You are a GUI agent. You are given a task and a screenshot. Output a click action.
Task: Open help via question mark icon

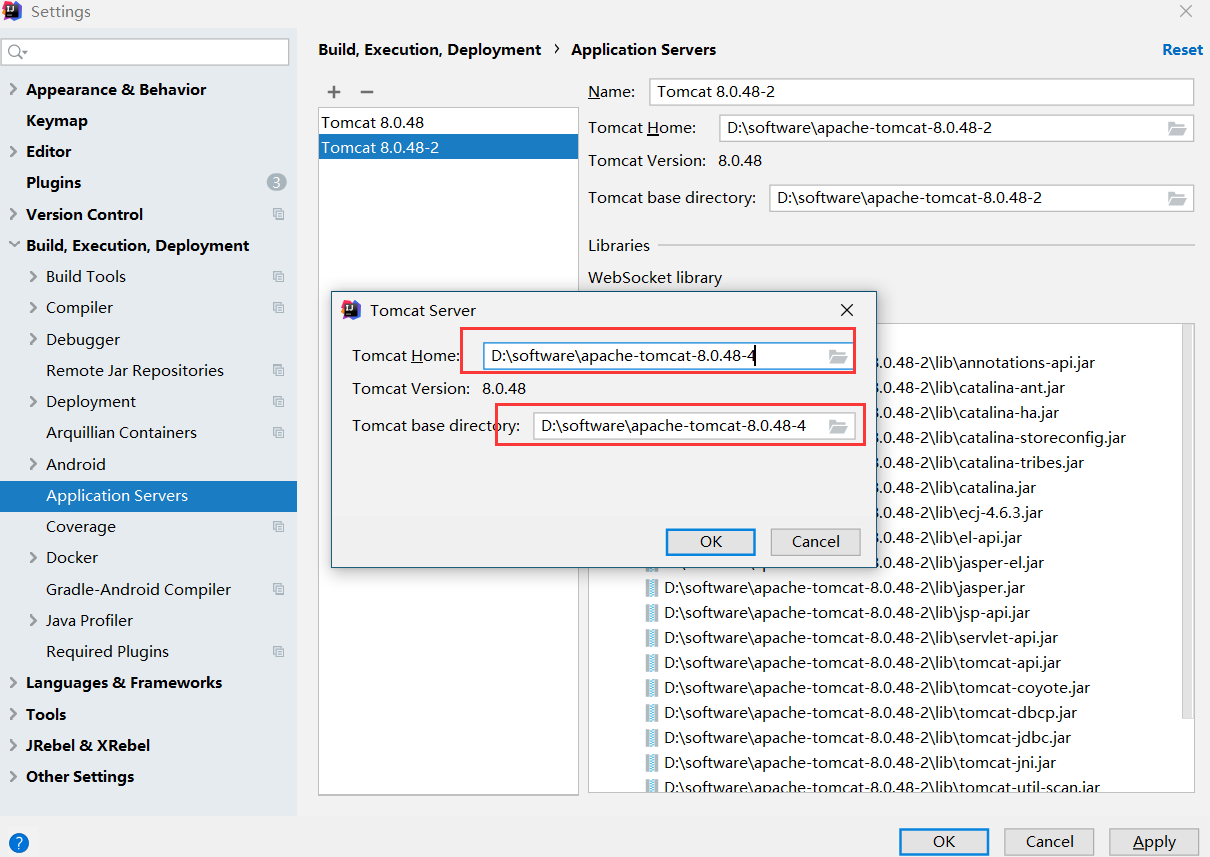(18, 843)
